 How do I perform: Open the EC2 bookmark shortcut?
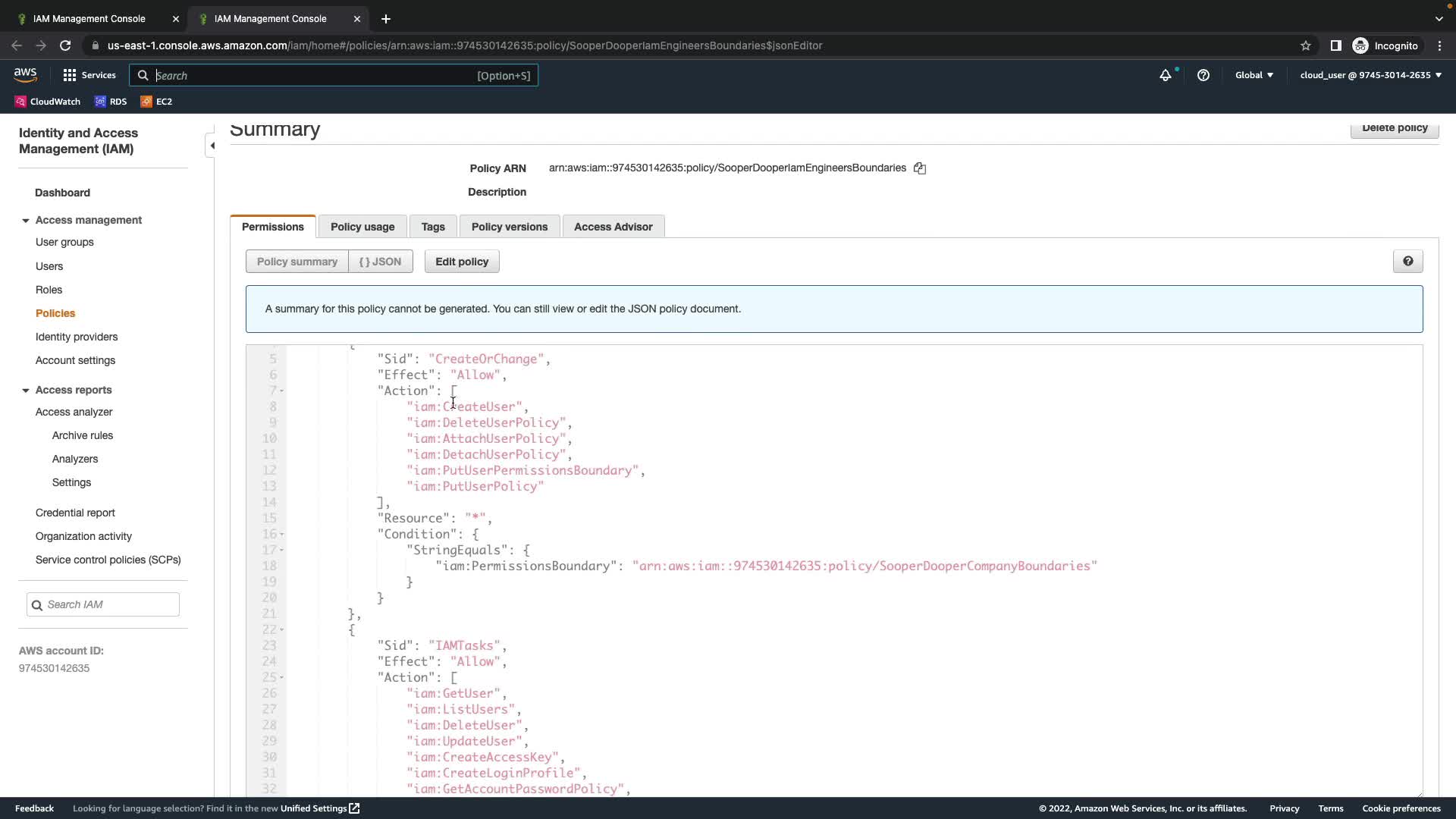click(x=156, y=102)
